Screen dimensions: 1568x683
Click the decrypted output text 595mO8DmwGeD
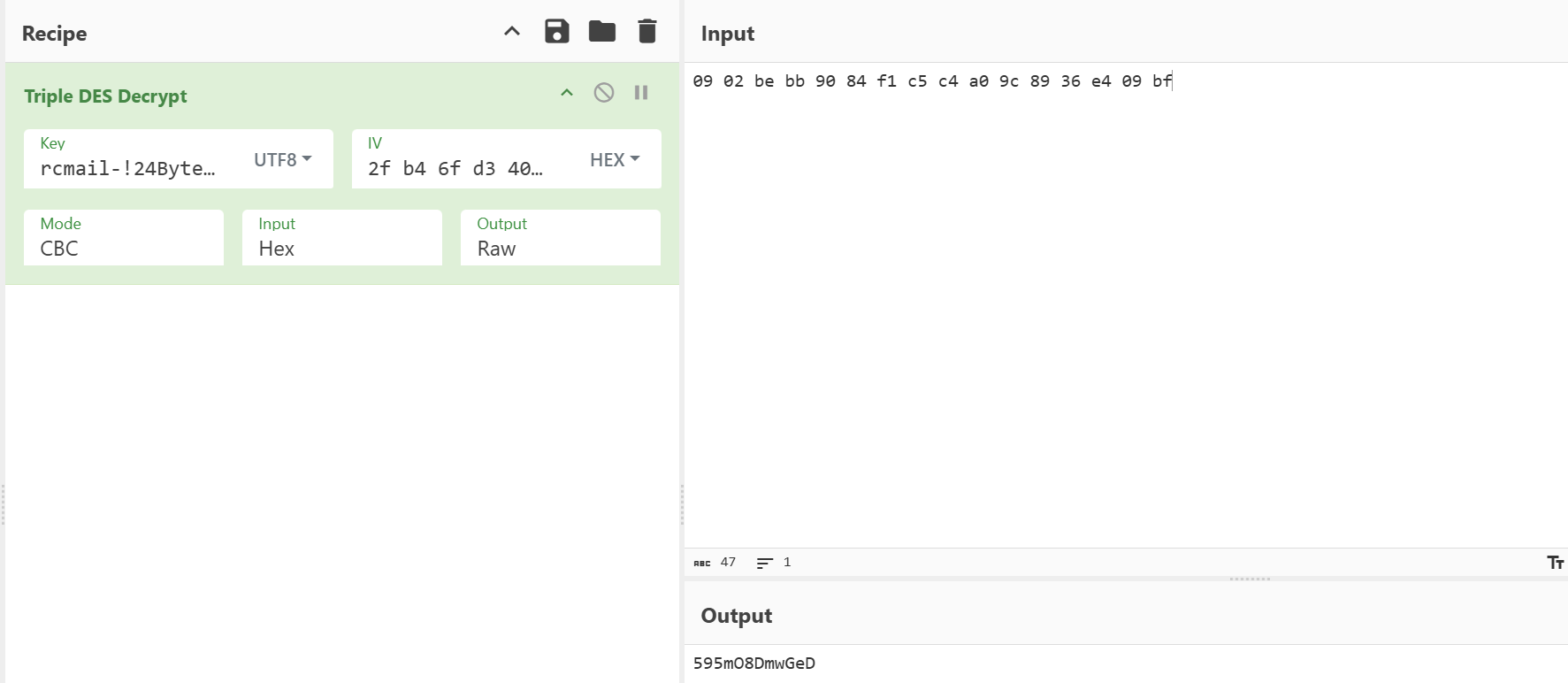coord(754,664)
